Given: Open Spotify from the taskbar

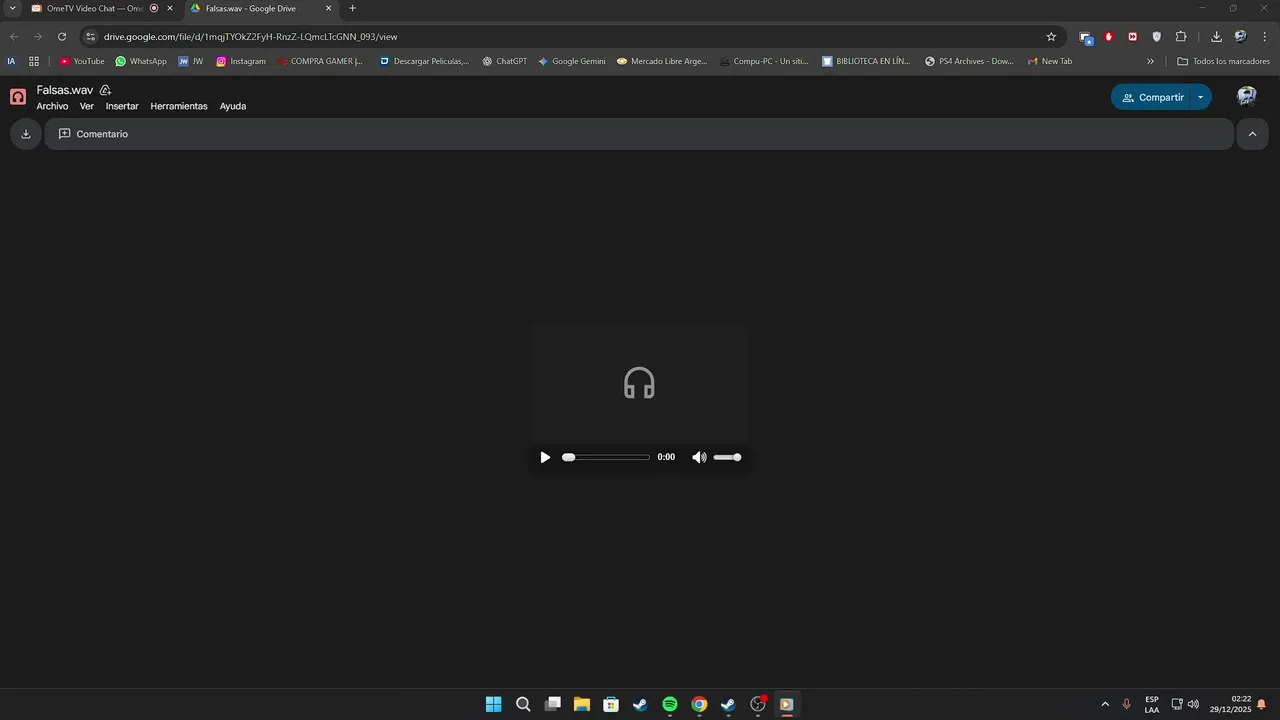Looking at the screenshot, I should click(x=670, y=704).
